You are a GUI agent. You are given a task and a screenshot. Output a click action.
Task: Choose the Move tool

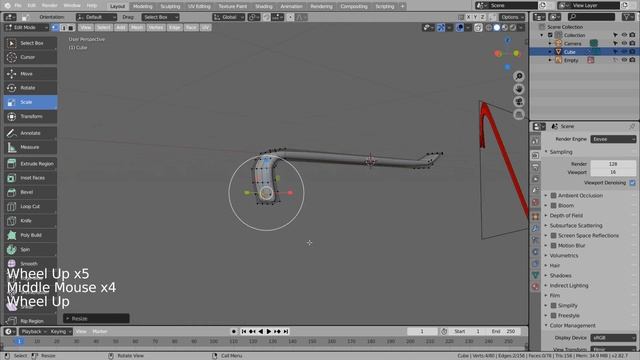point(31,73)
